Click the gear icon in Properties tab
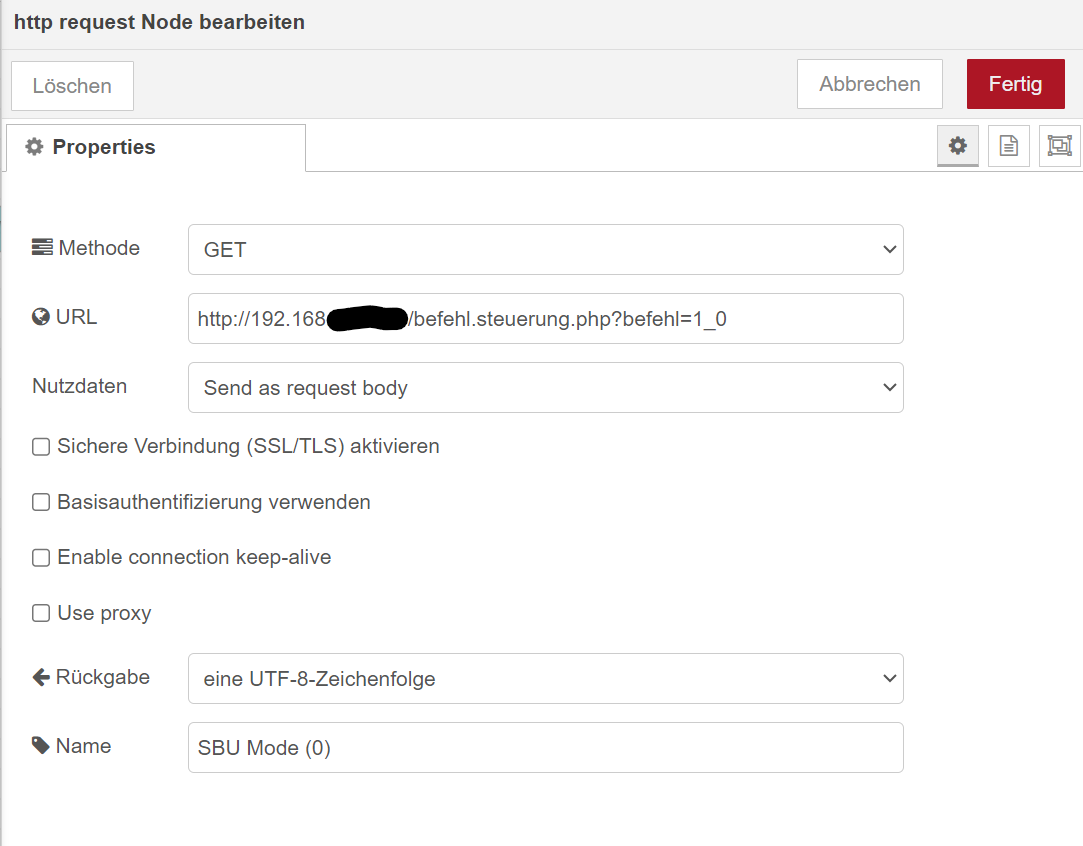This screenshot has height=846, width=1083. [35, 147]
